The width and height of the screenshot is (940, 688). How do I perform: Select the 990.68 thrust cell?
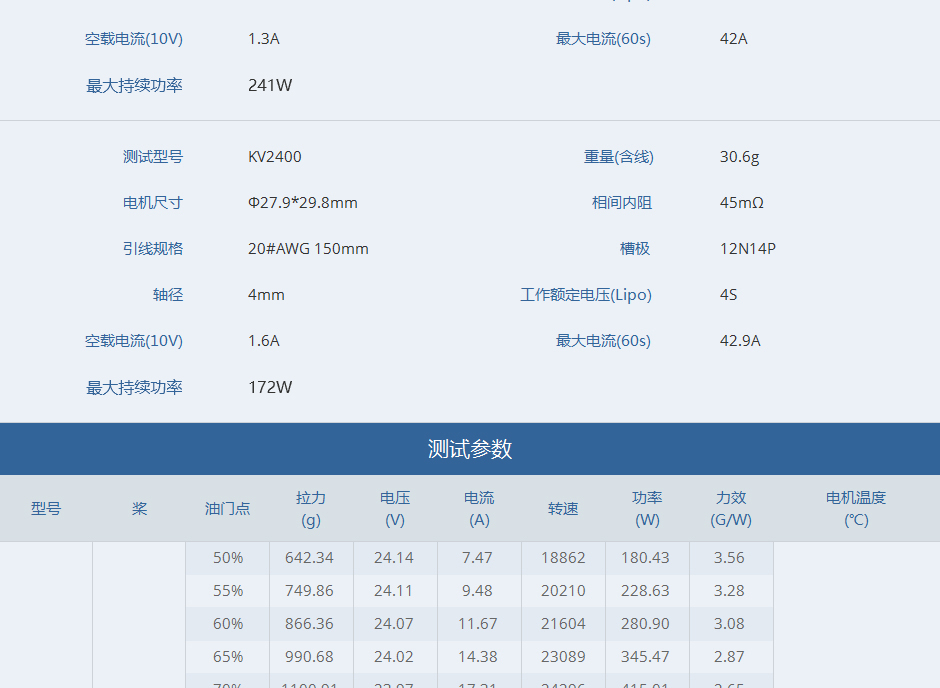(x=309, y=657)
